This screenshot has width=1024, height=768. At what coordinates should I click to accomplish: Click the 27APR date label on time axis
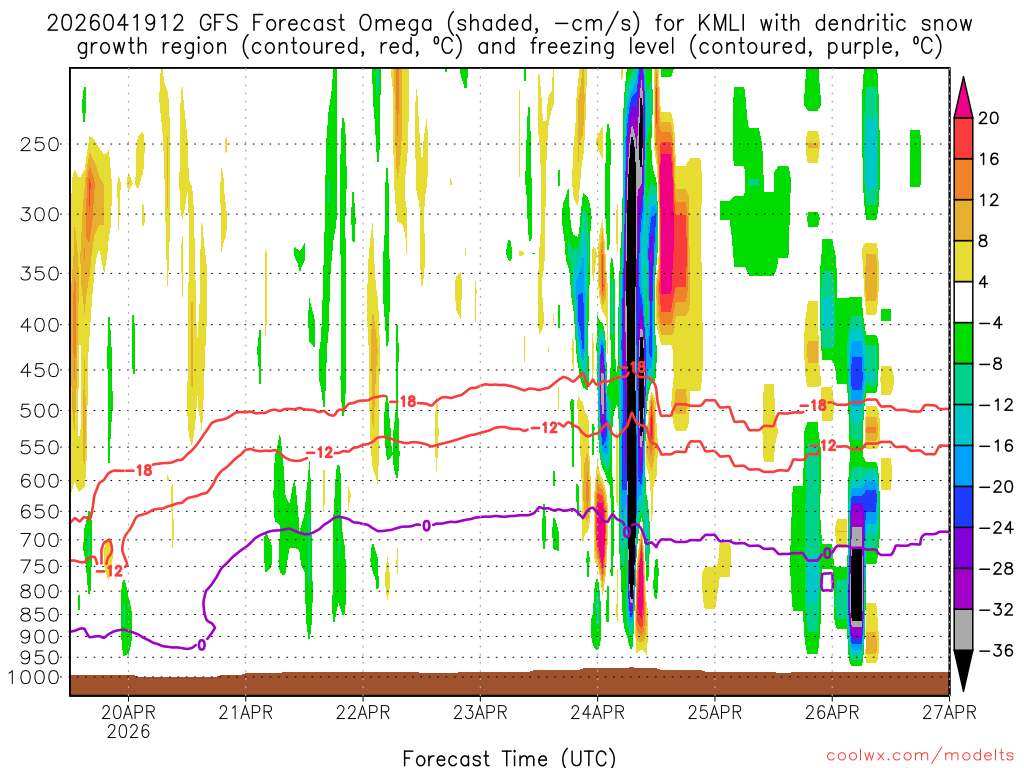coord(950,712)
